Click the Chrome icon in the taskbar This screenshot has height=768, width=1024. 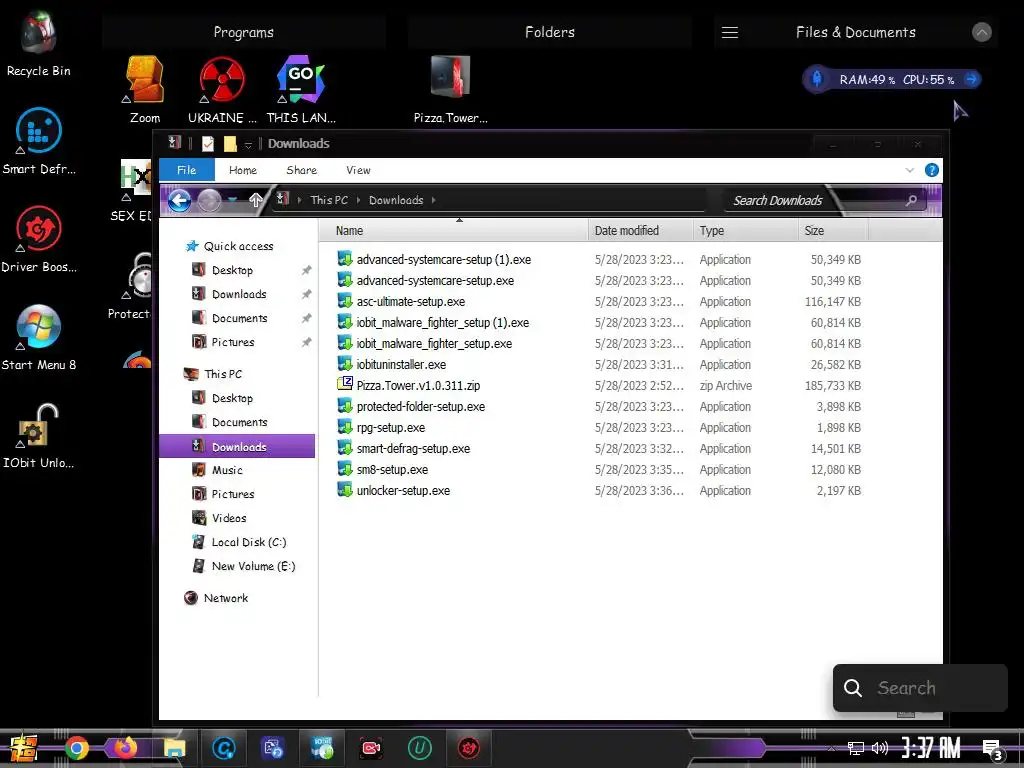tap(76, 748)
